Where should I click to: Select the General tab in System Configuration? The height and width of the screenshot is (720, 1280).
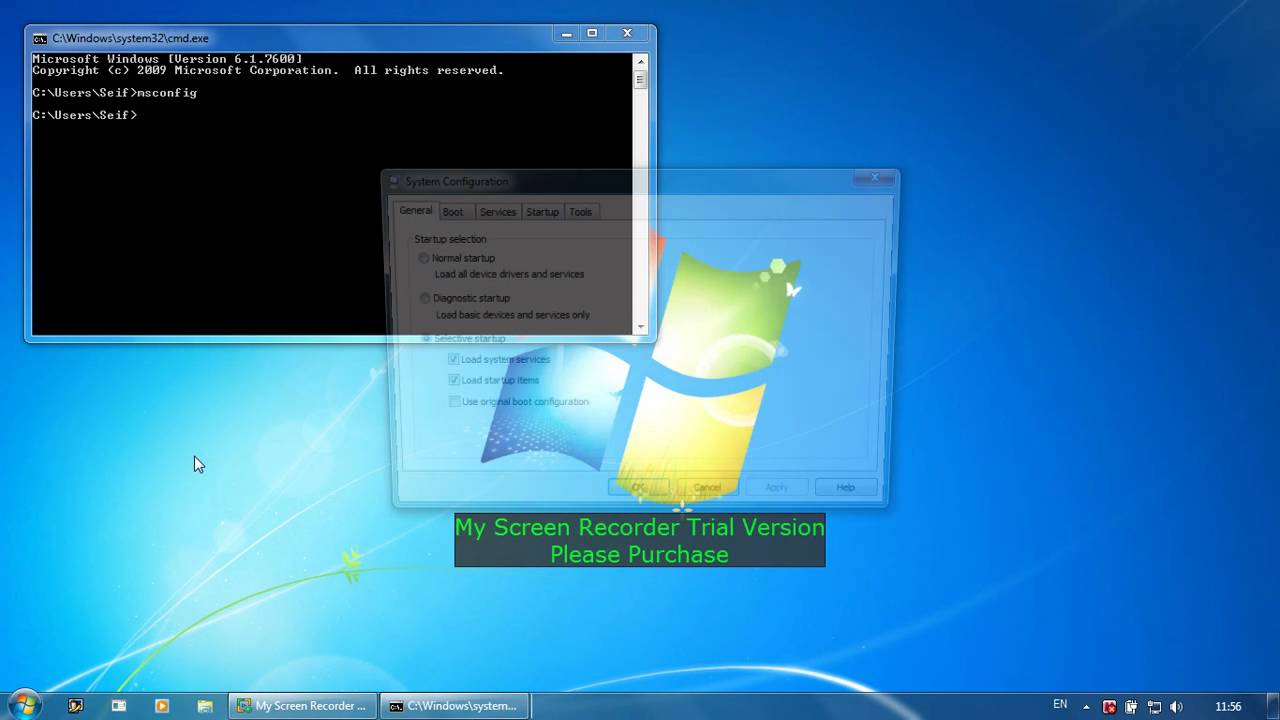416,211
